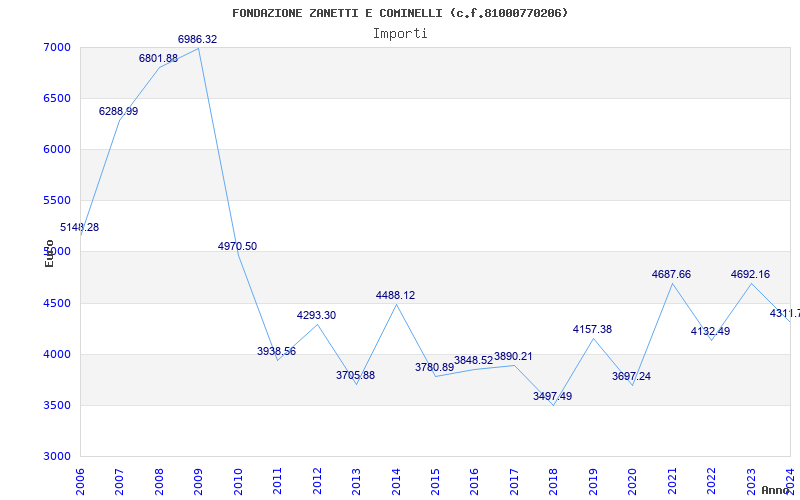Click the 2014 x-axis year label
The width and height of the screenshot is (800, 500).
point(396,482)
